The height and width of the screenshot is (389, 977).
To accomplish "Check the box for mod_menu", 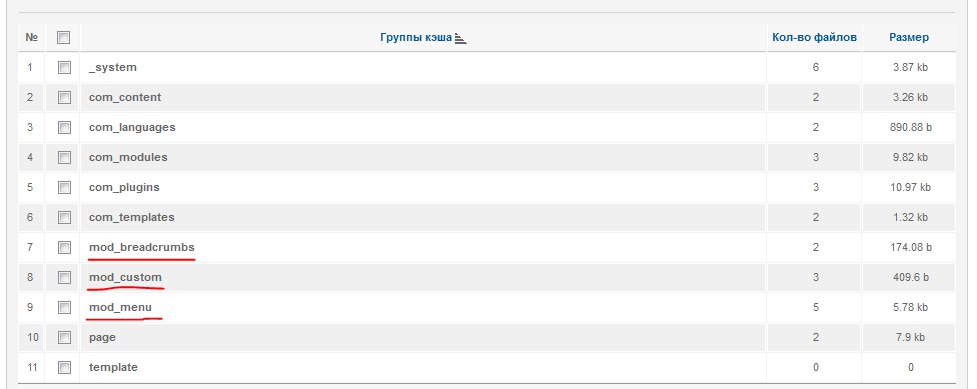I will pos(64,307).
